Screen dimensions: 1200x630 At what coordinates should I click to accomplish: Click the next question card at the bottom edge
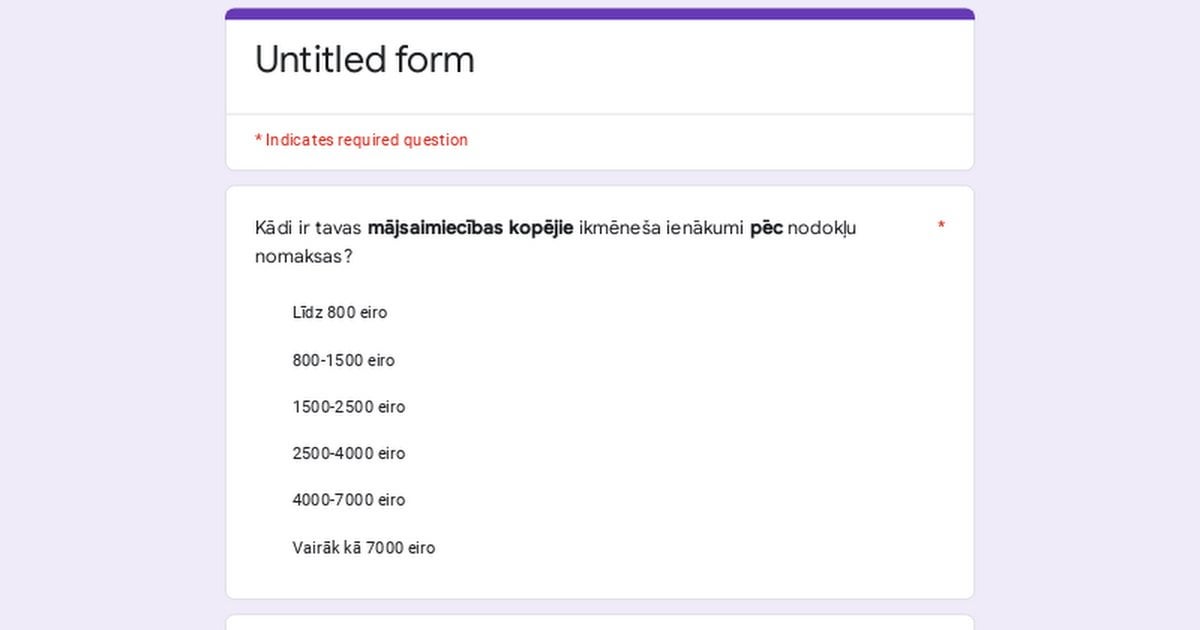point(600,622)
